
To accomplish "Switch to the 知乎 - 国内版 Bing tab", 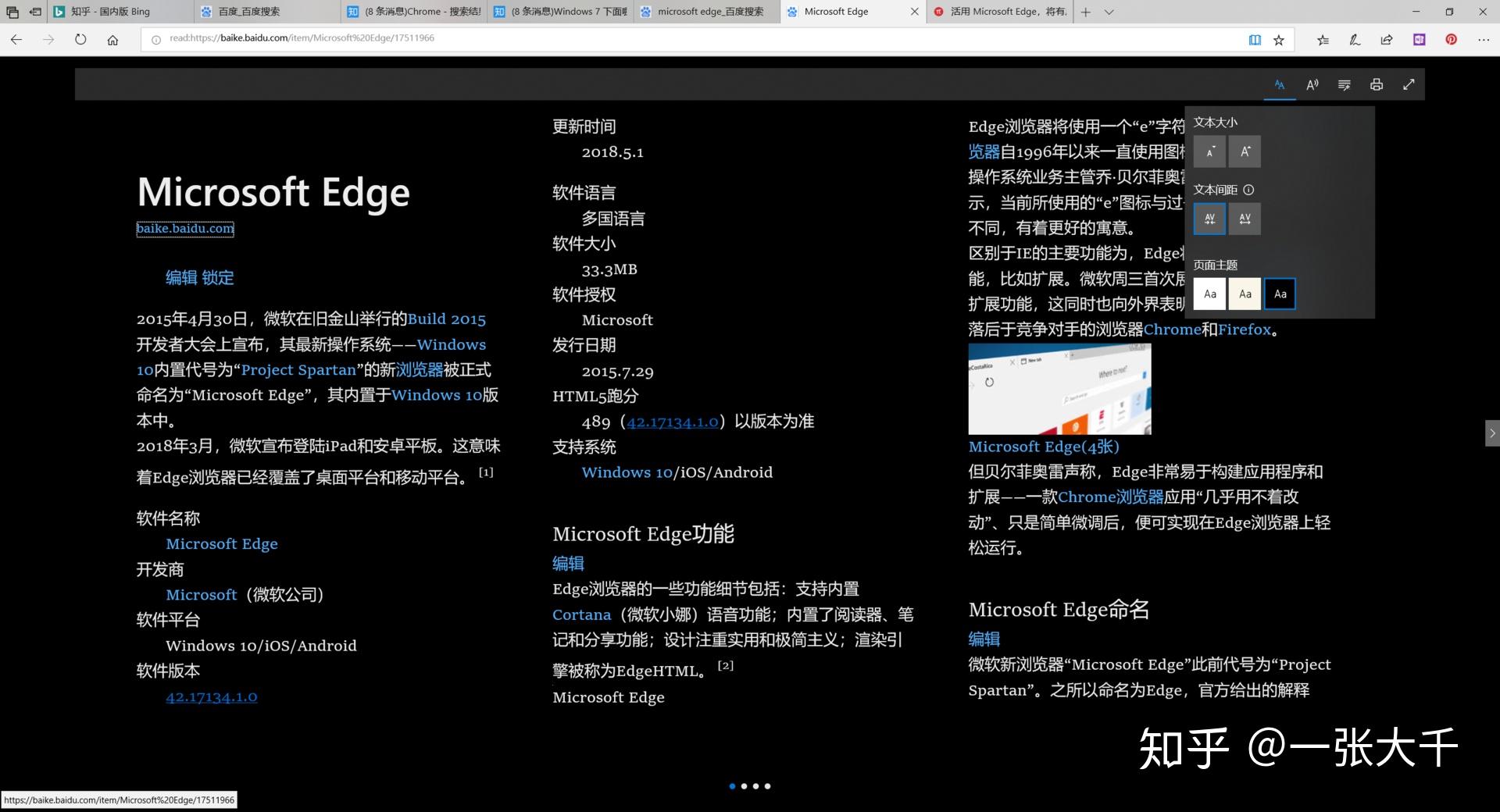I will 120,12.
